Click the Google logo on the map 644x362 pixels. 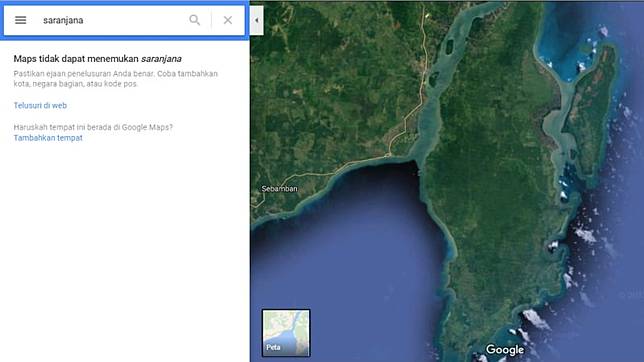505,350
